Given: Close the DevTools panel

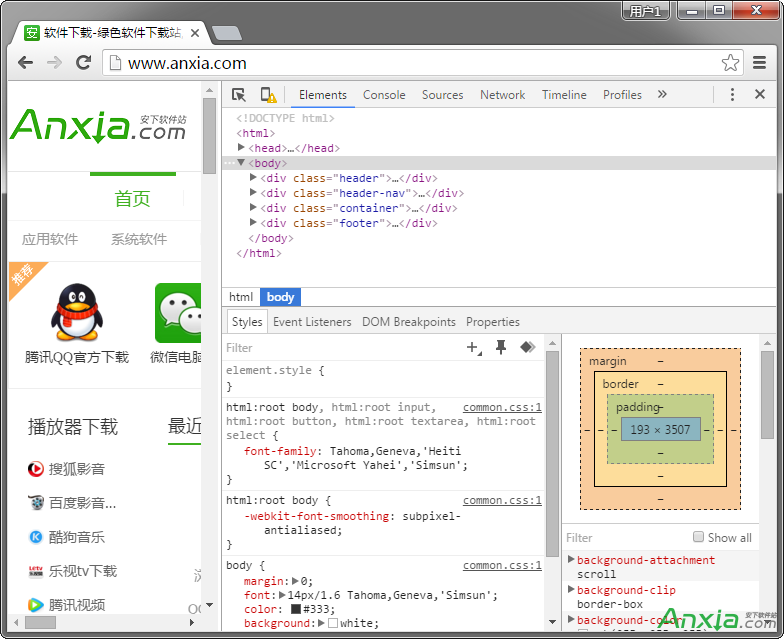Looking at the screenshot, I should pyautogui.click(x=760, y=94).
